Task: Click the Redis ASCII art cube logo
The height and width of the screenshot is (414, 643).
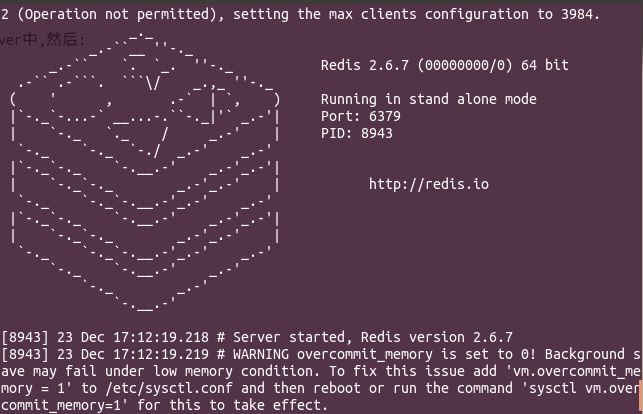Action: point(145,172)
